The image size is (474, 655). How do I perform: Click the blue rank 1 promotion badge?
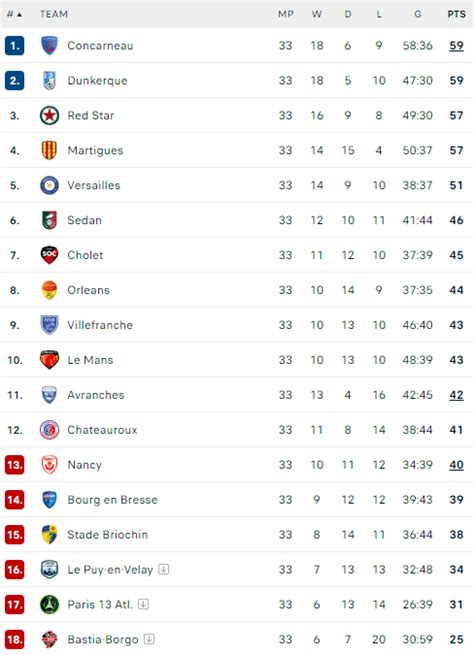[15, 46]
